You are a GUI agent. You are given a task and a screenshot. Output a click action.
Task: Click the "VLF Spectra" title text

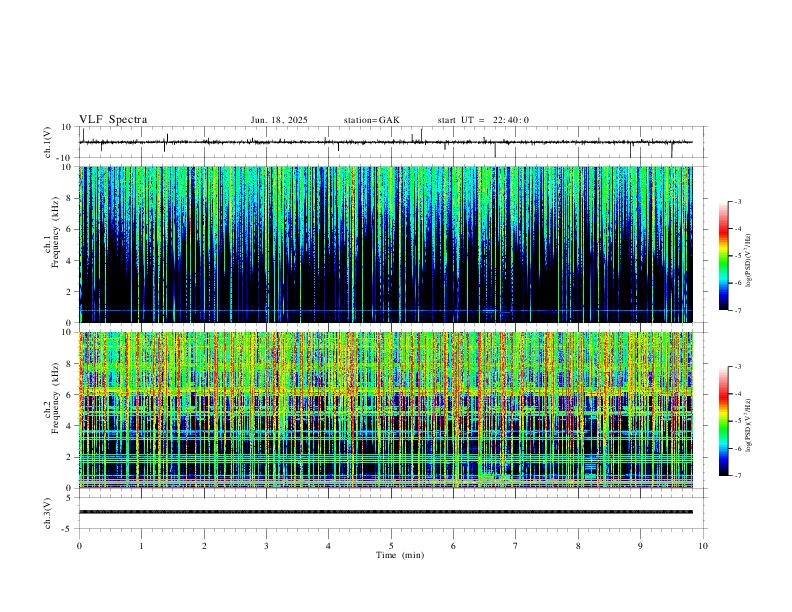113,120
